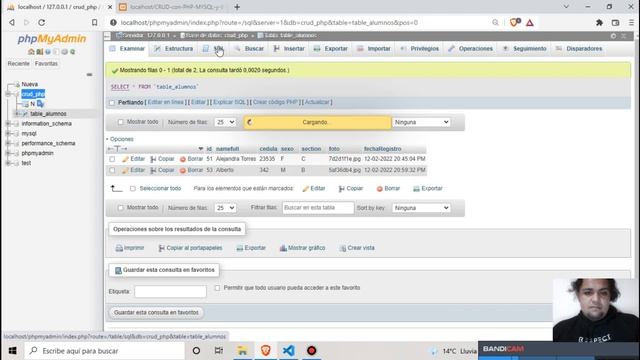640x360 pixels.
Task: Click Exportar icon for marked elements
Action: coord(416,189)
